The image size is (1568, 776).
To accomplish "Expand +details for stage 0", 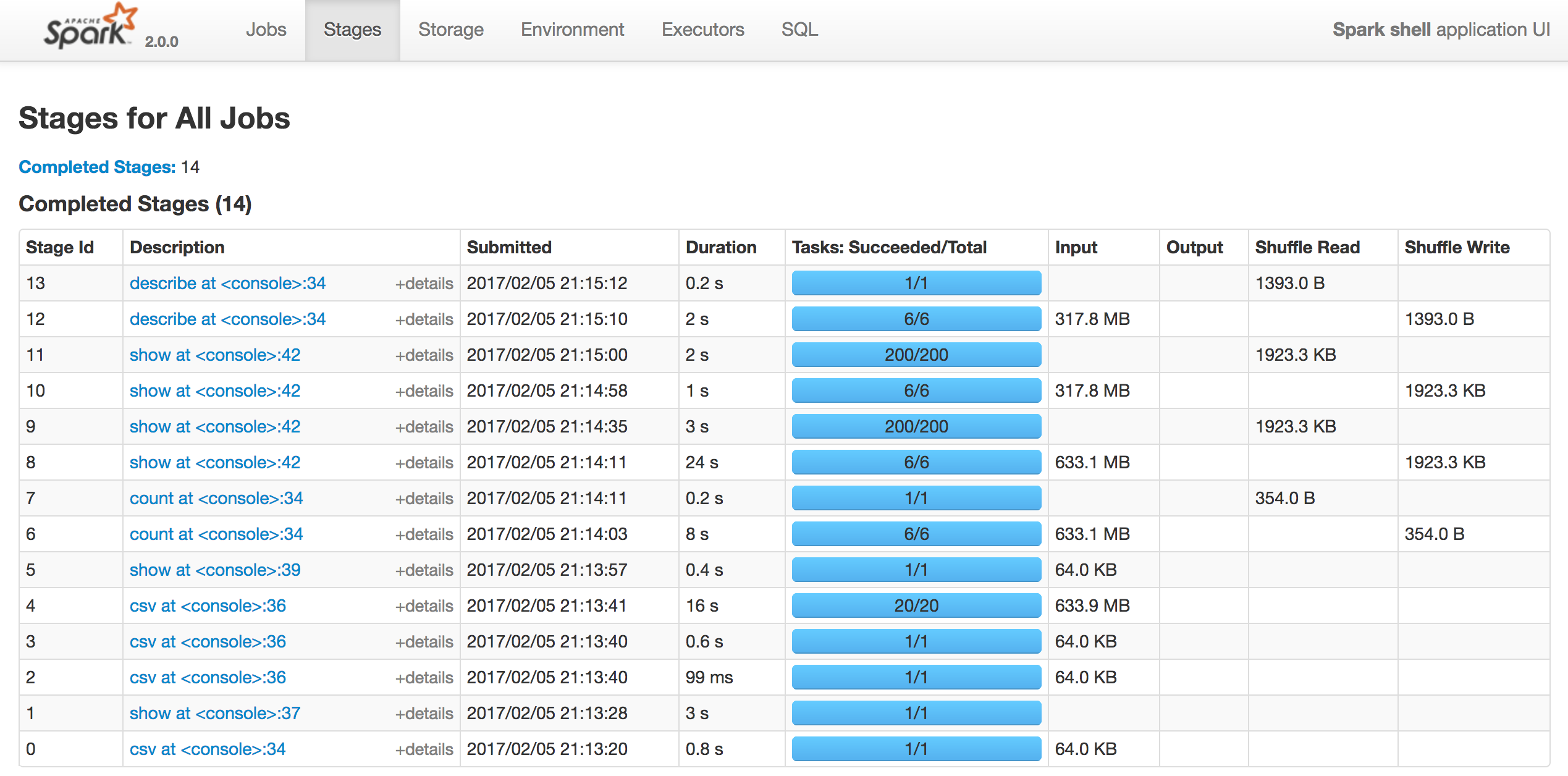I will tap(424, 749).
